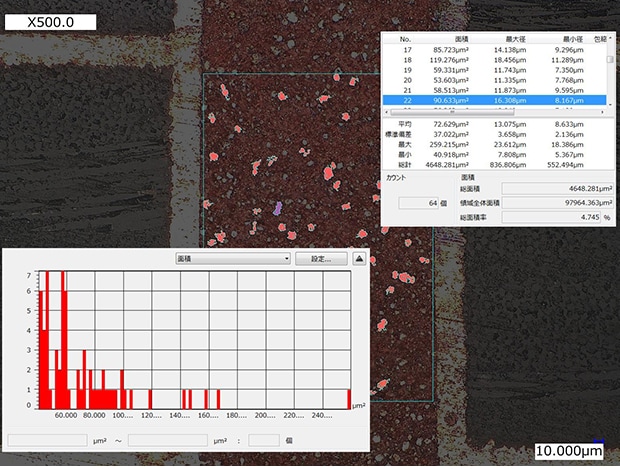The height and width of the screenshot is (469, 620).
Task: Click the 設定... settings button
Action: click(x=320, y=258)
